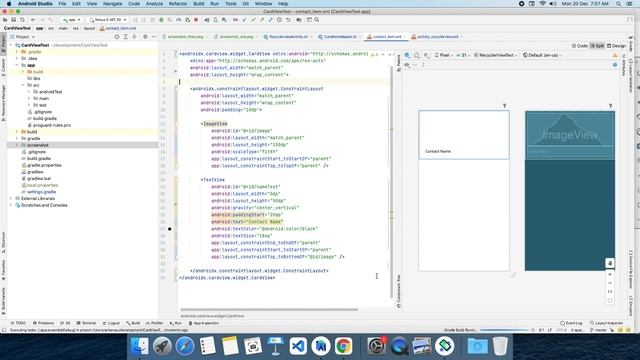Expand the screenshot folder node
The width and height of the screenshot is (640, 360).
click(x=17, y=145)
